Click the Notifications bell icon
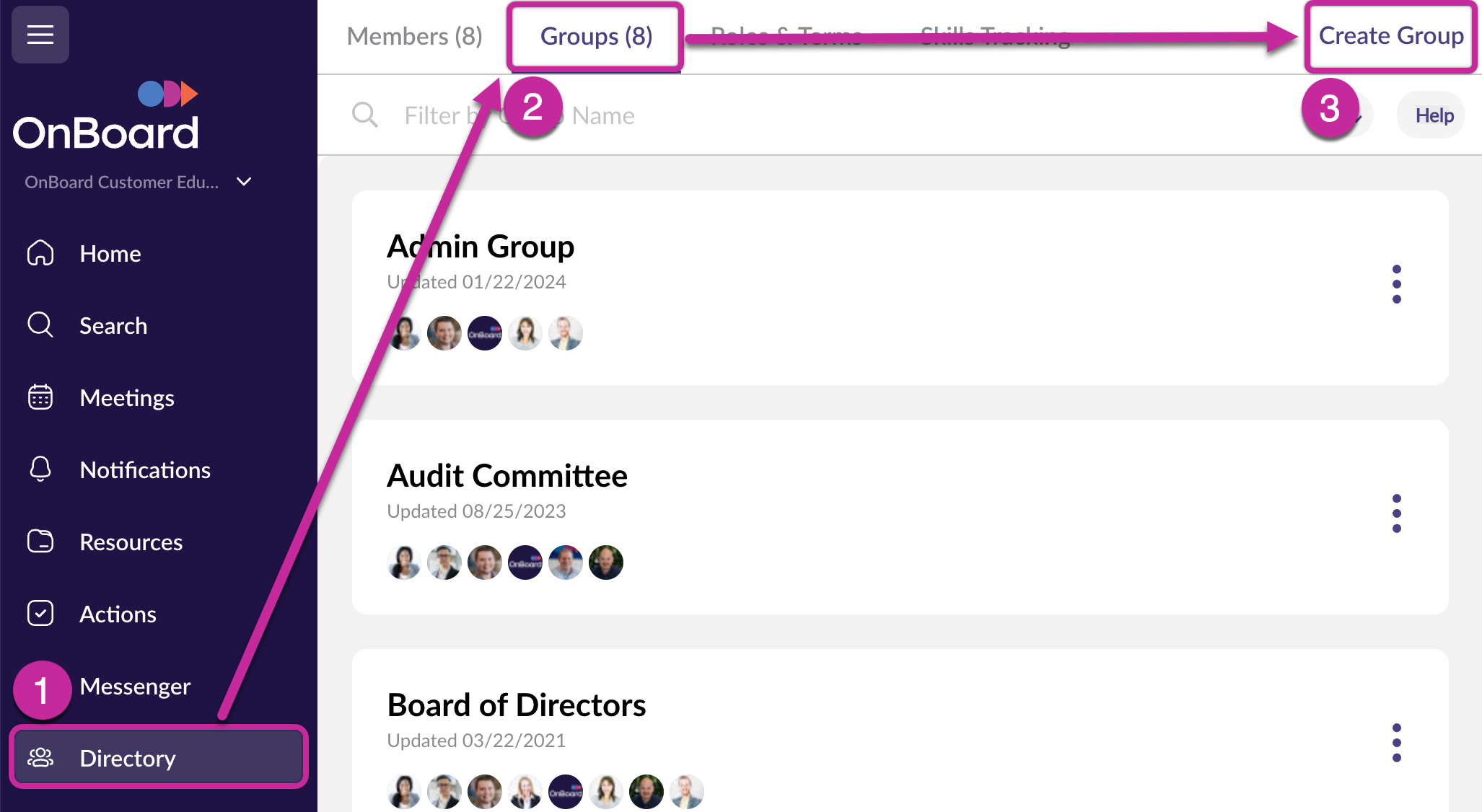 point(40,469)
